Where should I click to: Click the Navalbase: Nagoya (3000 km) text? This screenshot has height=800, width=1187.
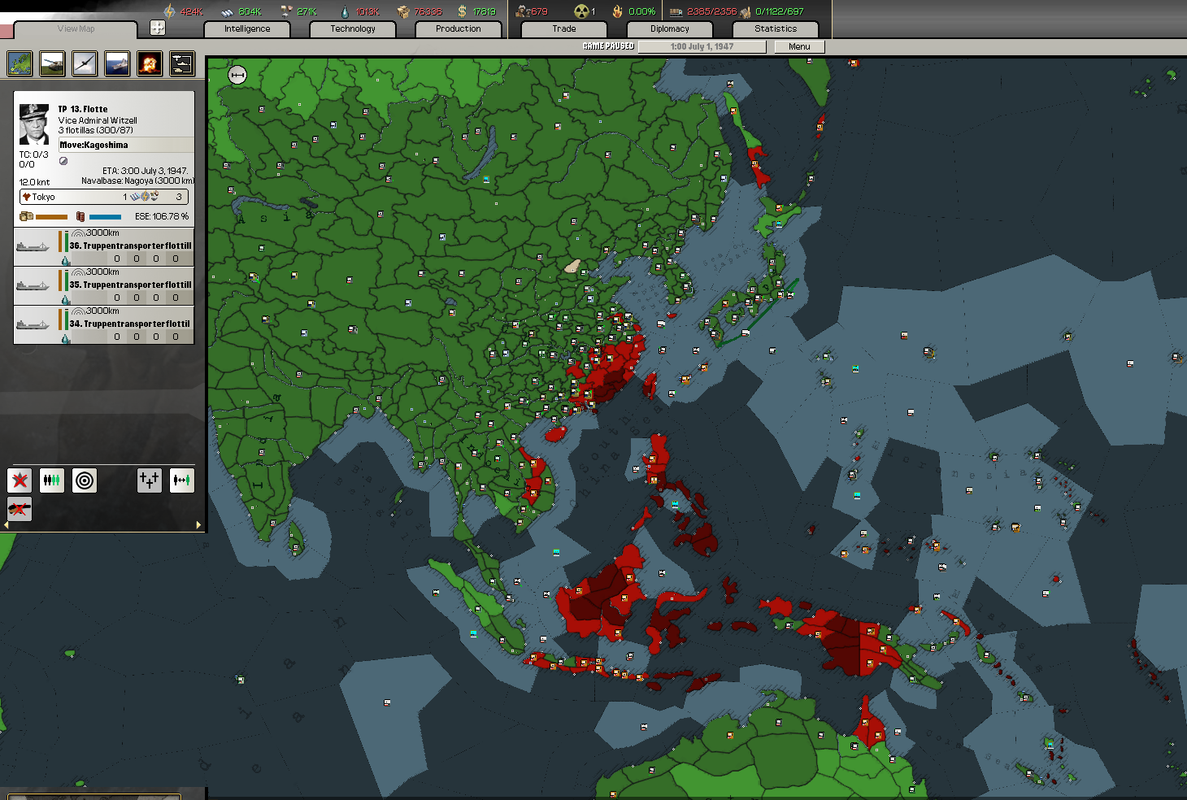(x=138, y=181)
